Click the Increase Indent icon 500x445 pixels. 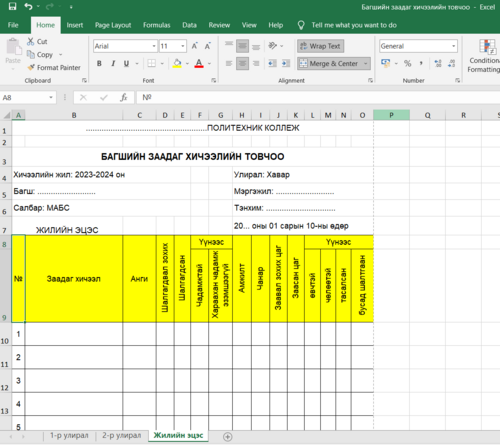(x=286, y=63)
